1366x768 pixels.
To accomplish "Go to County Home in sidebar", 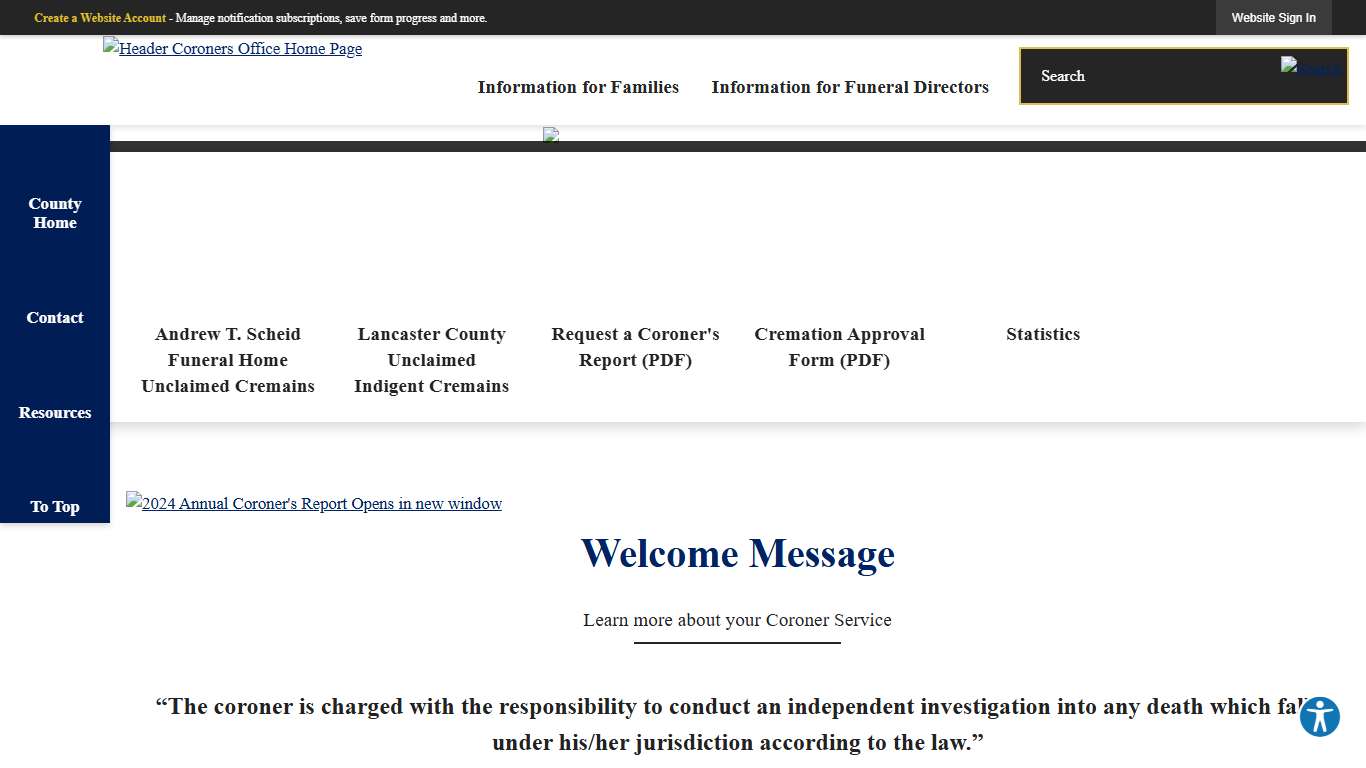I will [x=55, y=213].
